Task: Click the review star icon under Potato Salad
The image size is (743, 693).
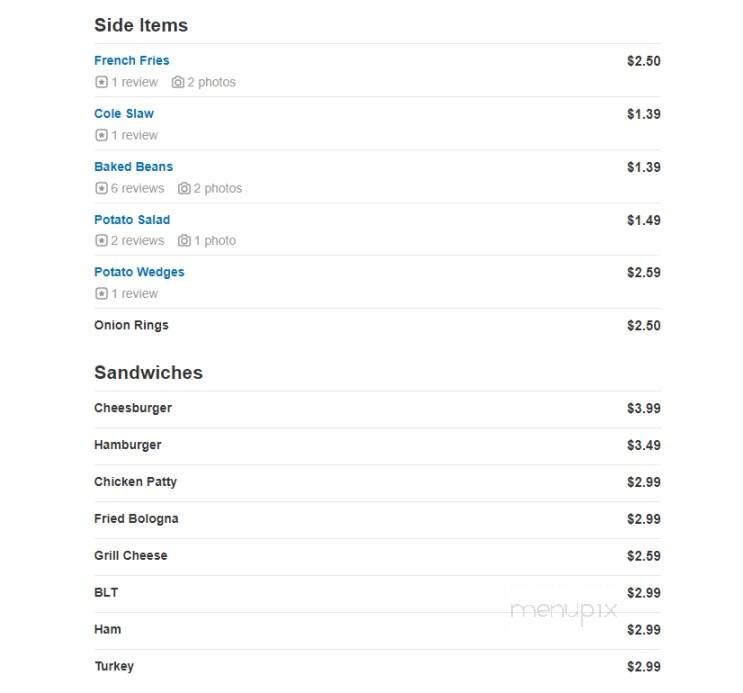Action: coord(101,240)
